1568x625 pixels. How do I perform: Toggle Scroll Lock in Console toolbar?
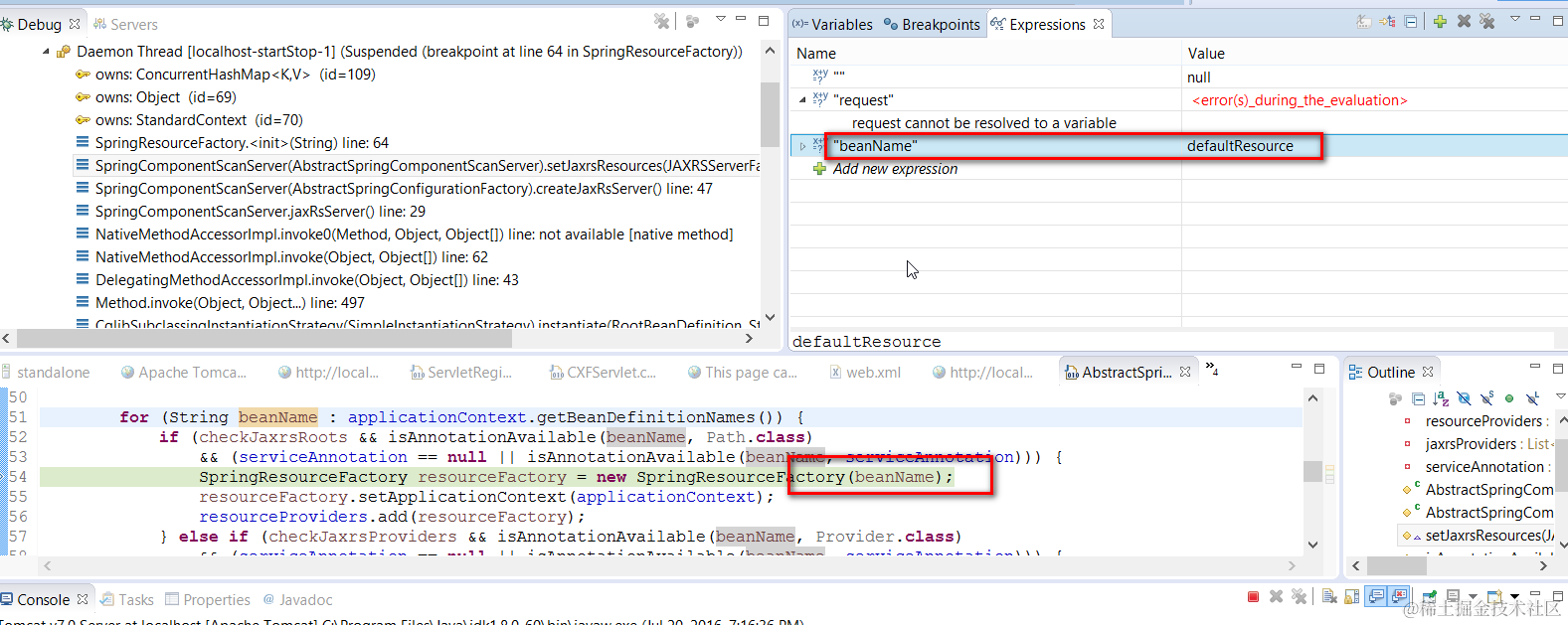[x=1352, y=596]
